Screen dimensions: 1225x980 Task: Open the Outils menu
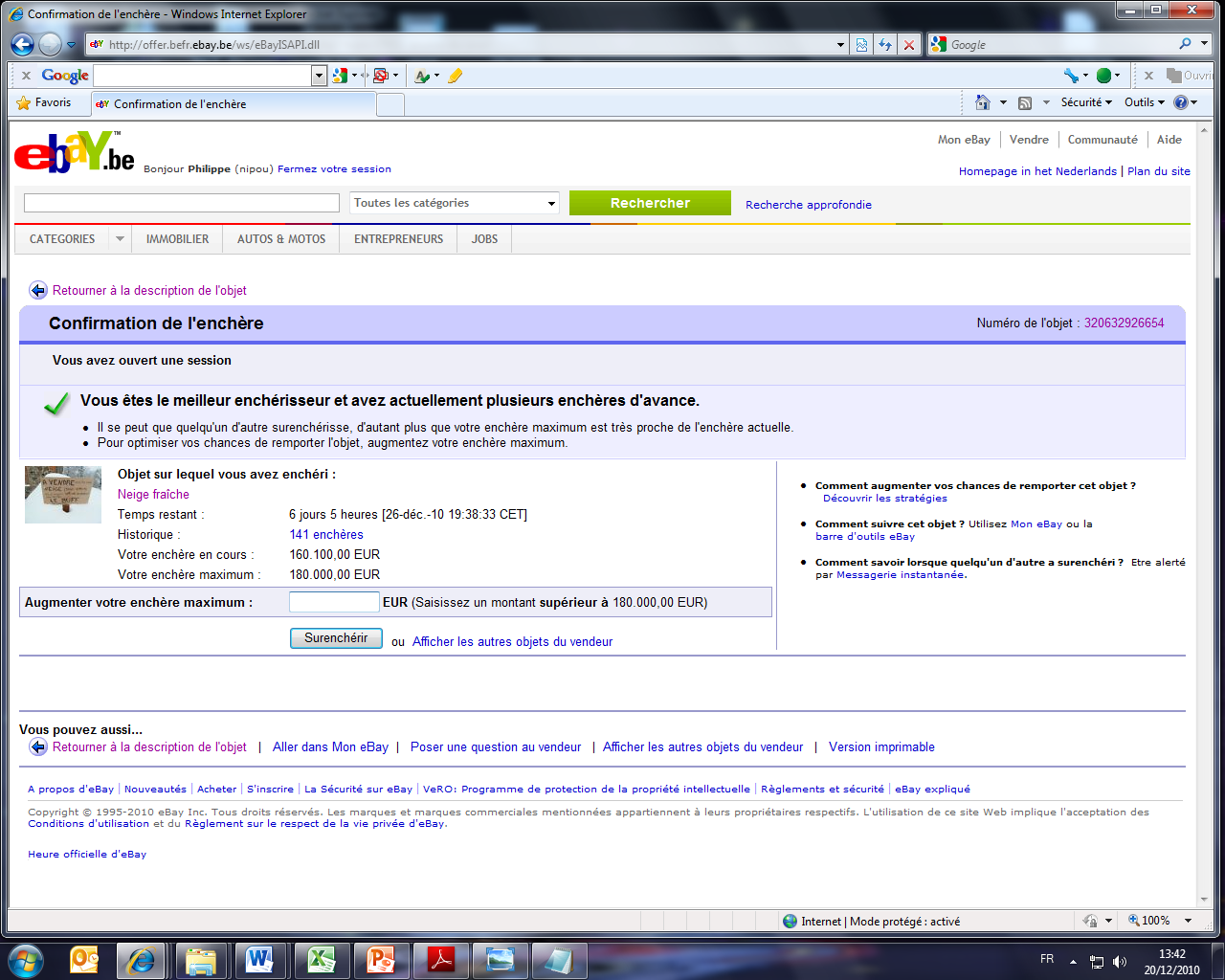pos(1145,102)
